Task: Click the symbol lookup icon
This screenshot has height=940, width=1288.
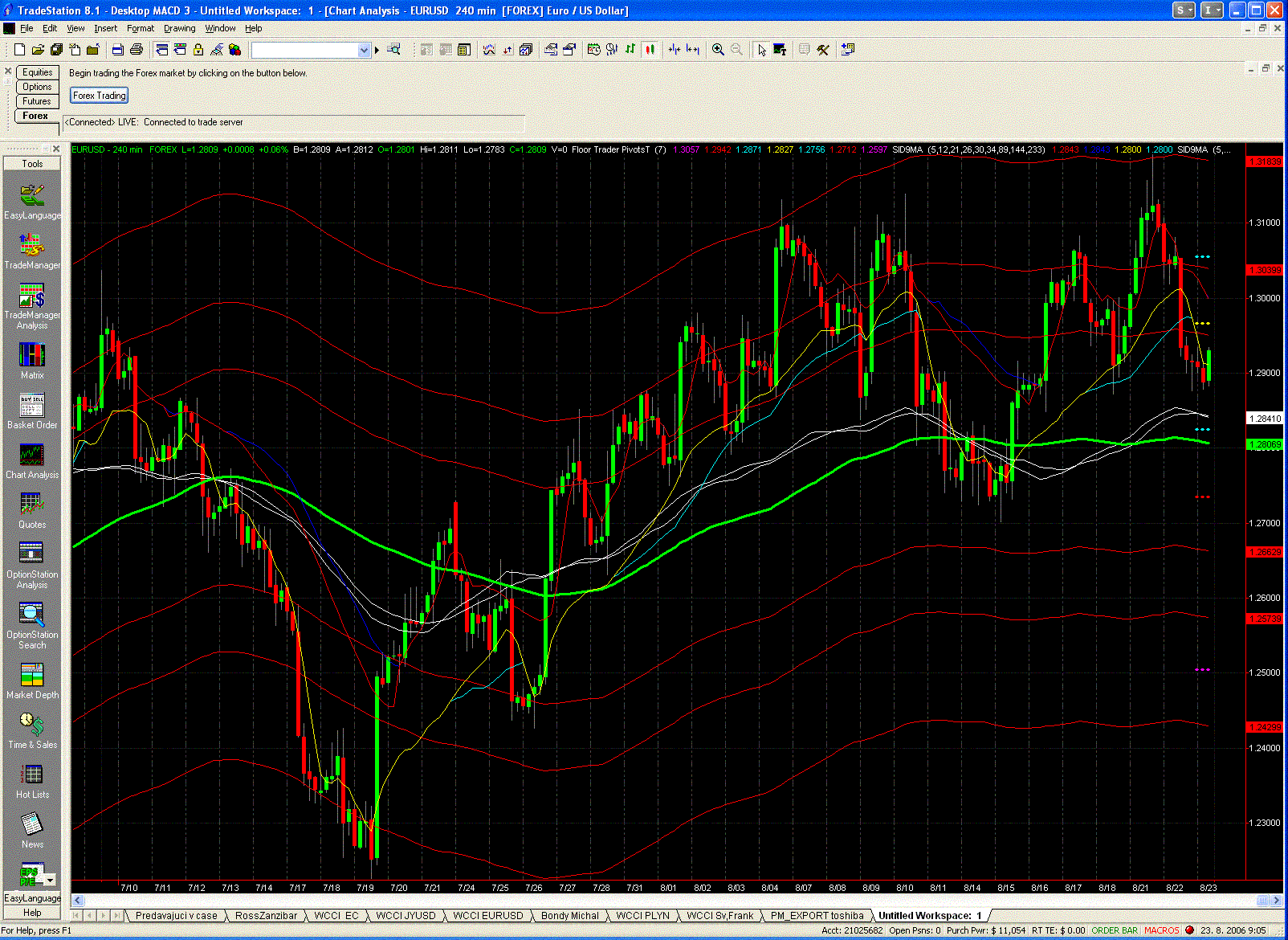Action: tap(393, 50)
